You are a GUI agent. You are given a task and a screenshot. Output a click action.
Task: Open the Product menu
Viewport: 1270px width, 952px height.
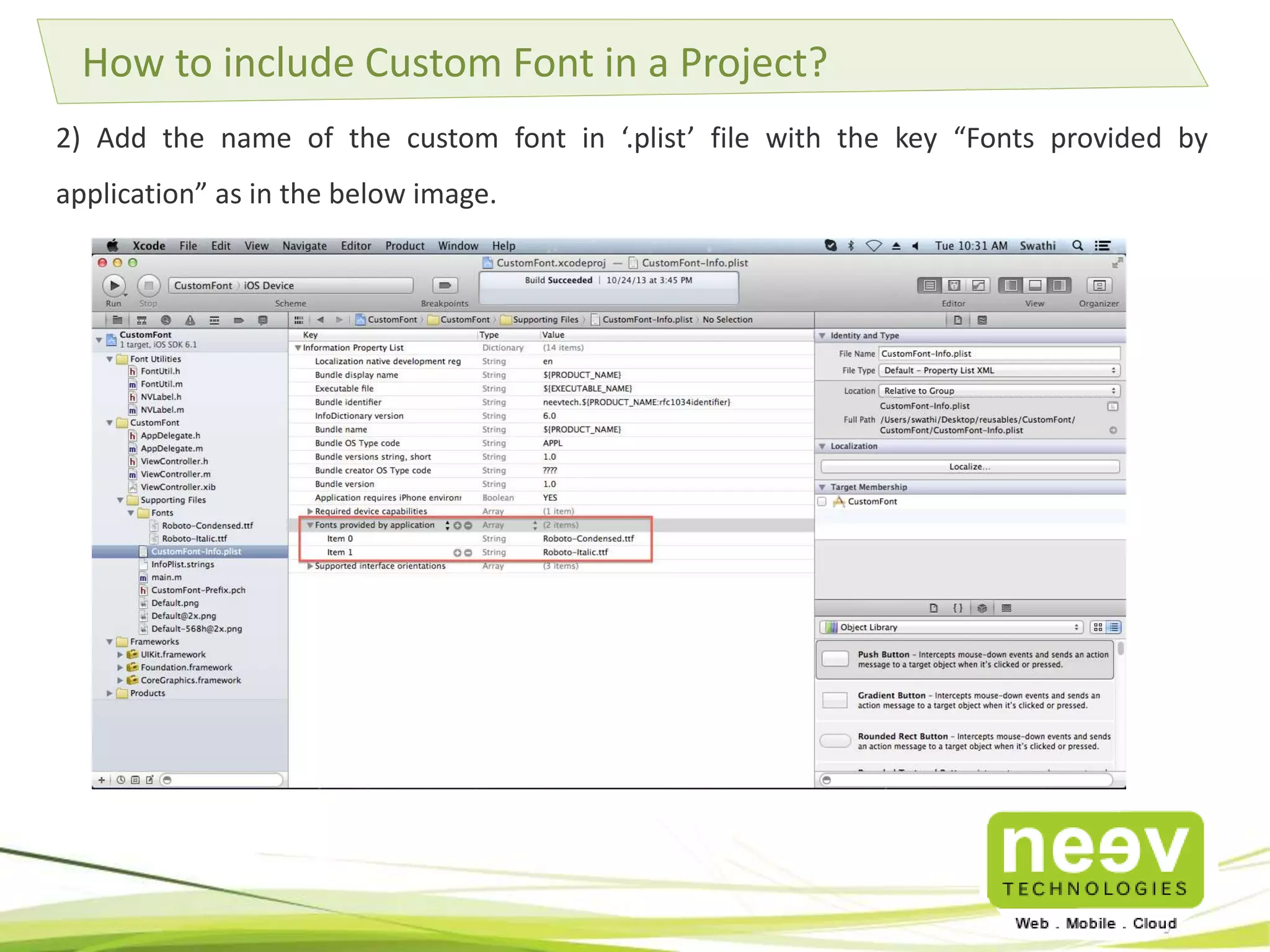pyautogui.click(x=404, y=245)
